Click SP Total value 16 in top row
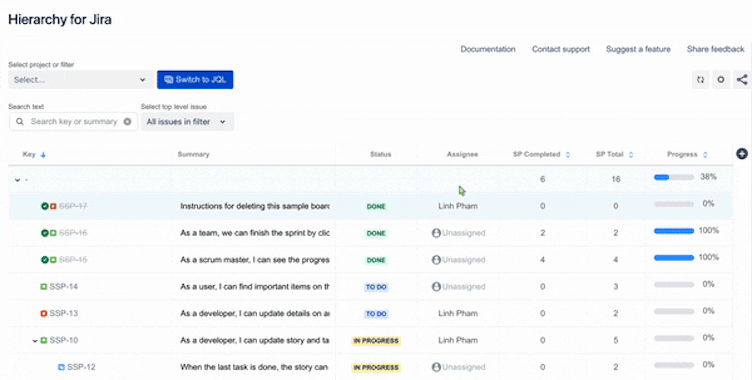Image resolution: width=752 pixels, height=380 pixels. tap(616, 179)
